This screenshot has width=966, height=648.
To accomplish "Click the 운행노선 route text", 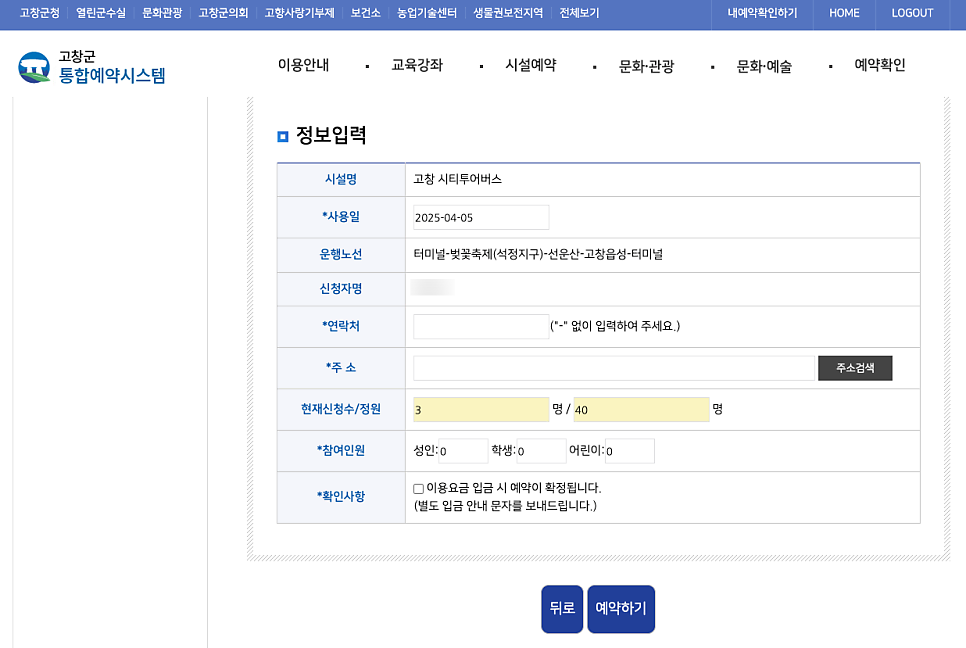I will [x=538, y=254].
